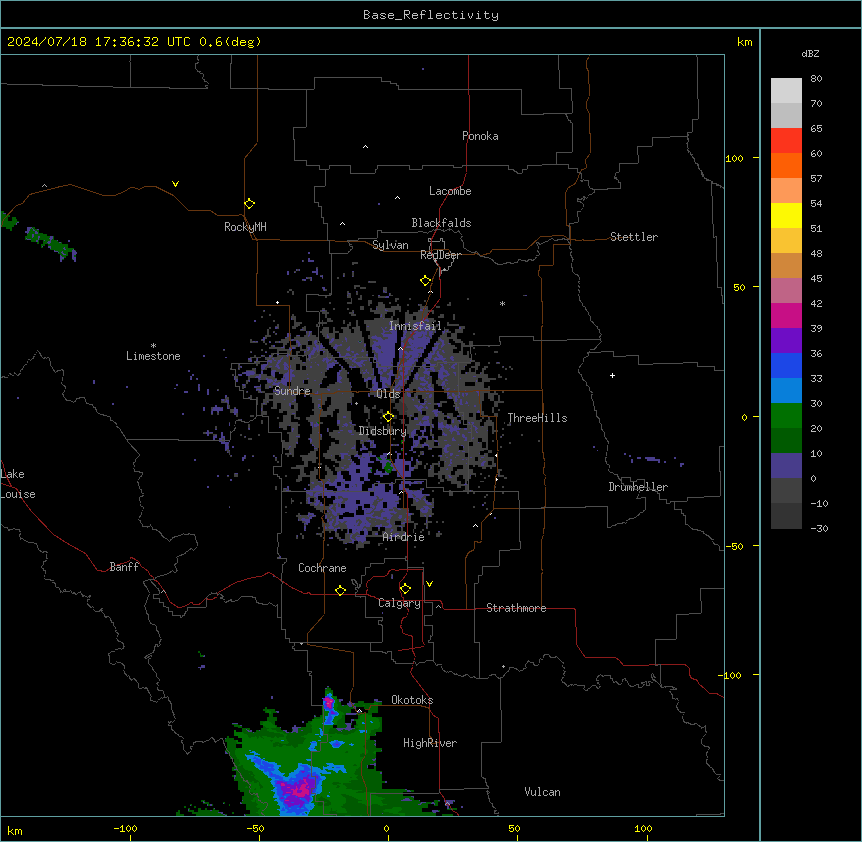Click the asterisk marker east of Innisfail
Viewport: 862px width, 842px height.
pos(502,303)
